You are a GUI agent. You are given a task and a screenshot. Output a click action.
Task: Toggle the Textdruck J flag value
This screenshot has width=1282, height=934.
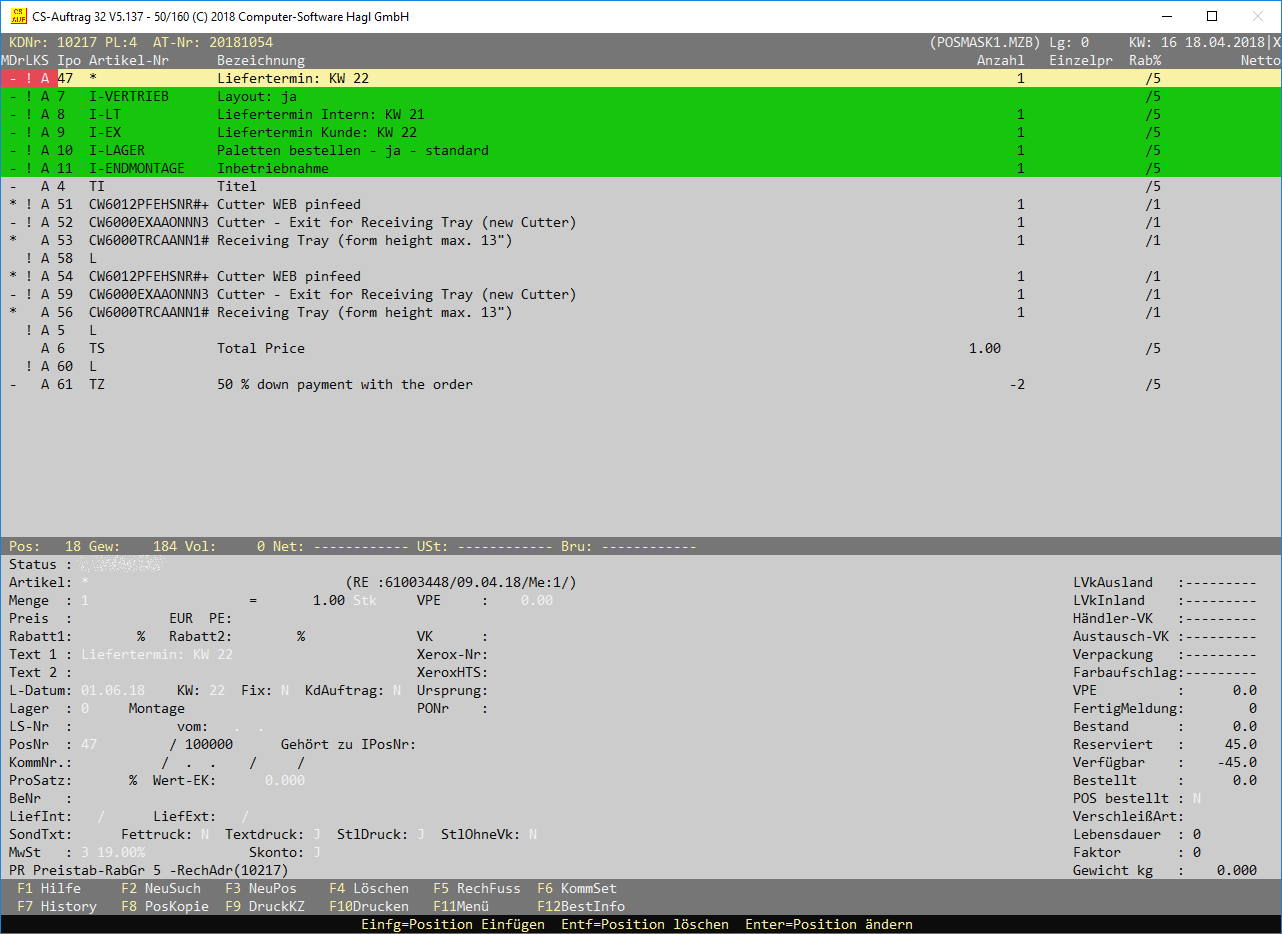coord(316,834)
